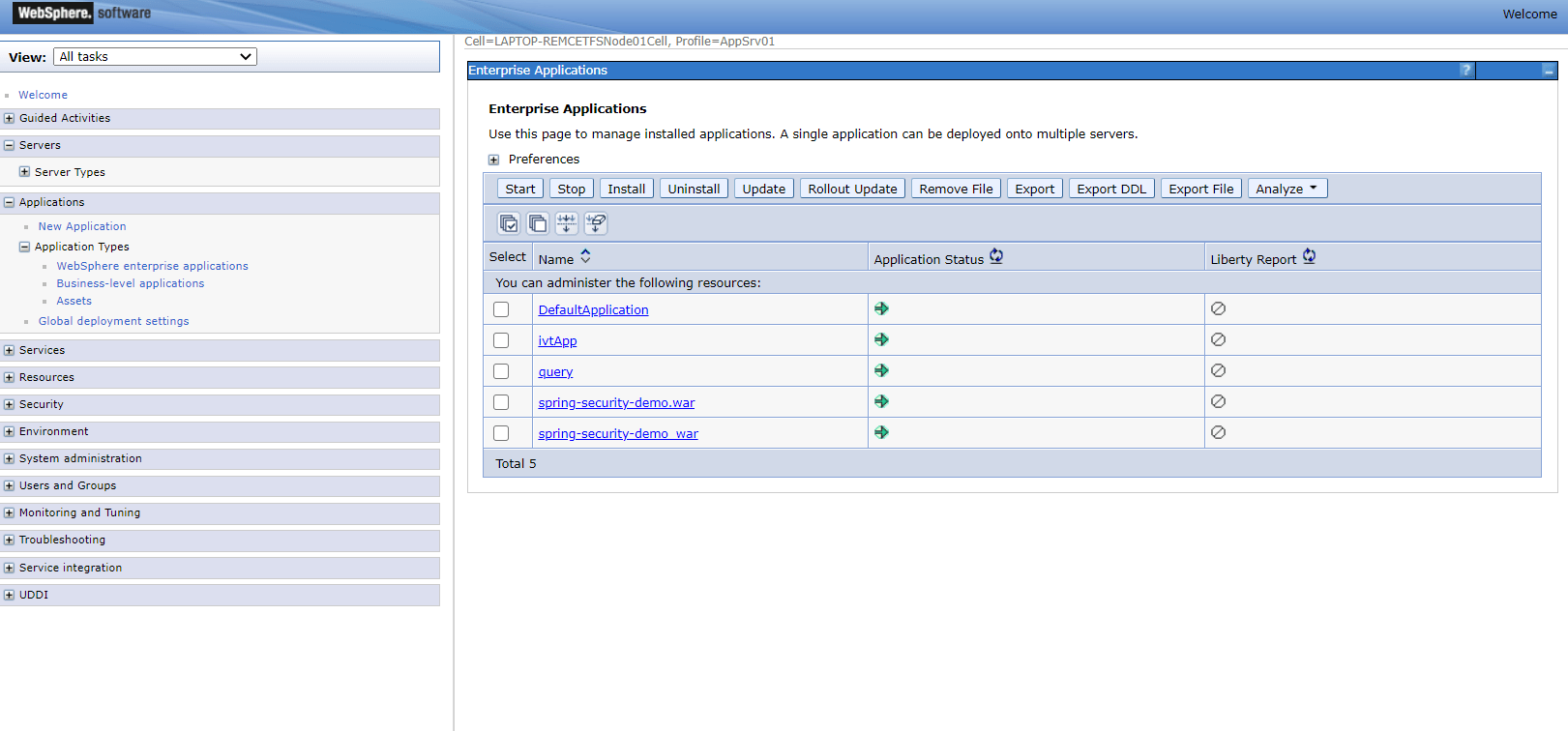Open New Application in the navigation

[x=82, y=226]
